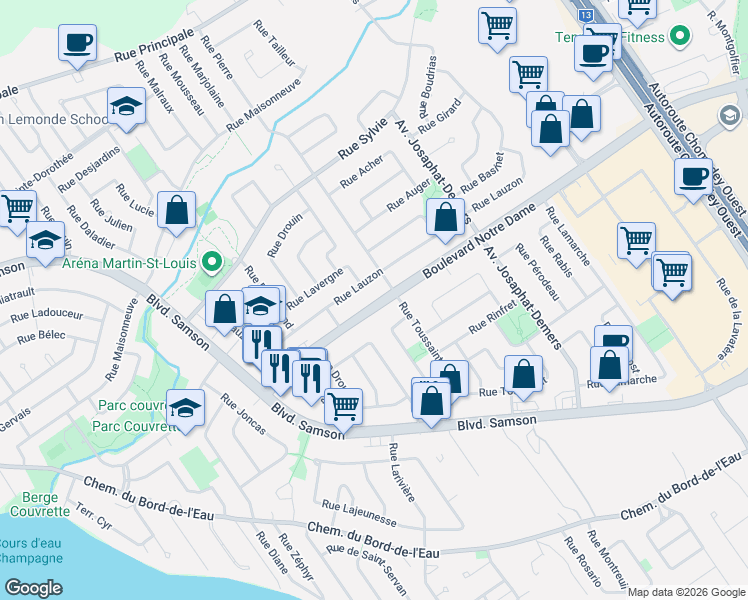The height and width of the screenshot is (600, 748).
Task: Select the Rue Larivière street label
Action: pyautogui.click(x=401, y=472)
